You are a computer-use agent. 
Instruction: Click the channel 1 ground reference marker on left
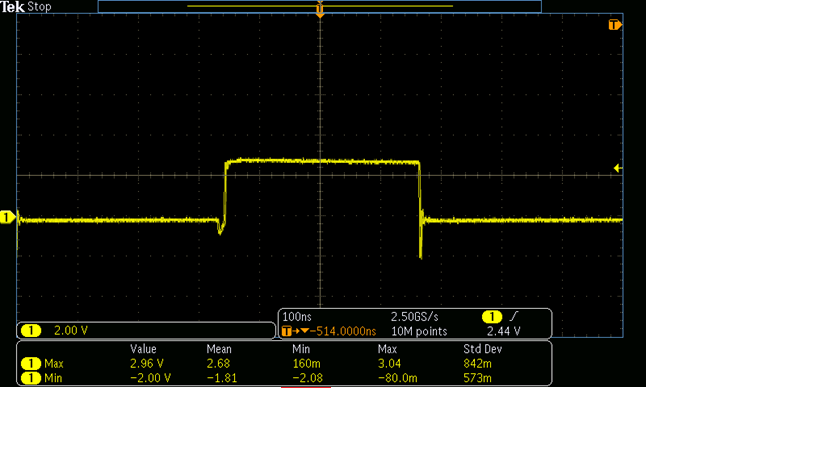click(7, 217)
